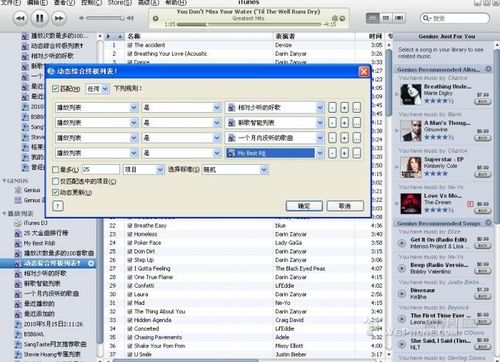This screenshot has height=362, width=500.
Task: Open the 新歌智能列表 rule value dropdown
Action: click(x=274, y=123)
